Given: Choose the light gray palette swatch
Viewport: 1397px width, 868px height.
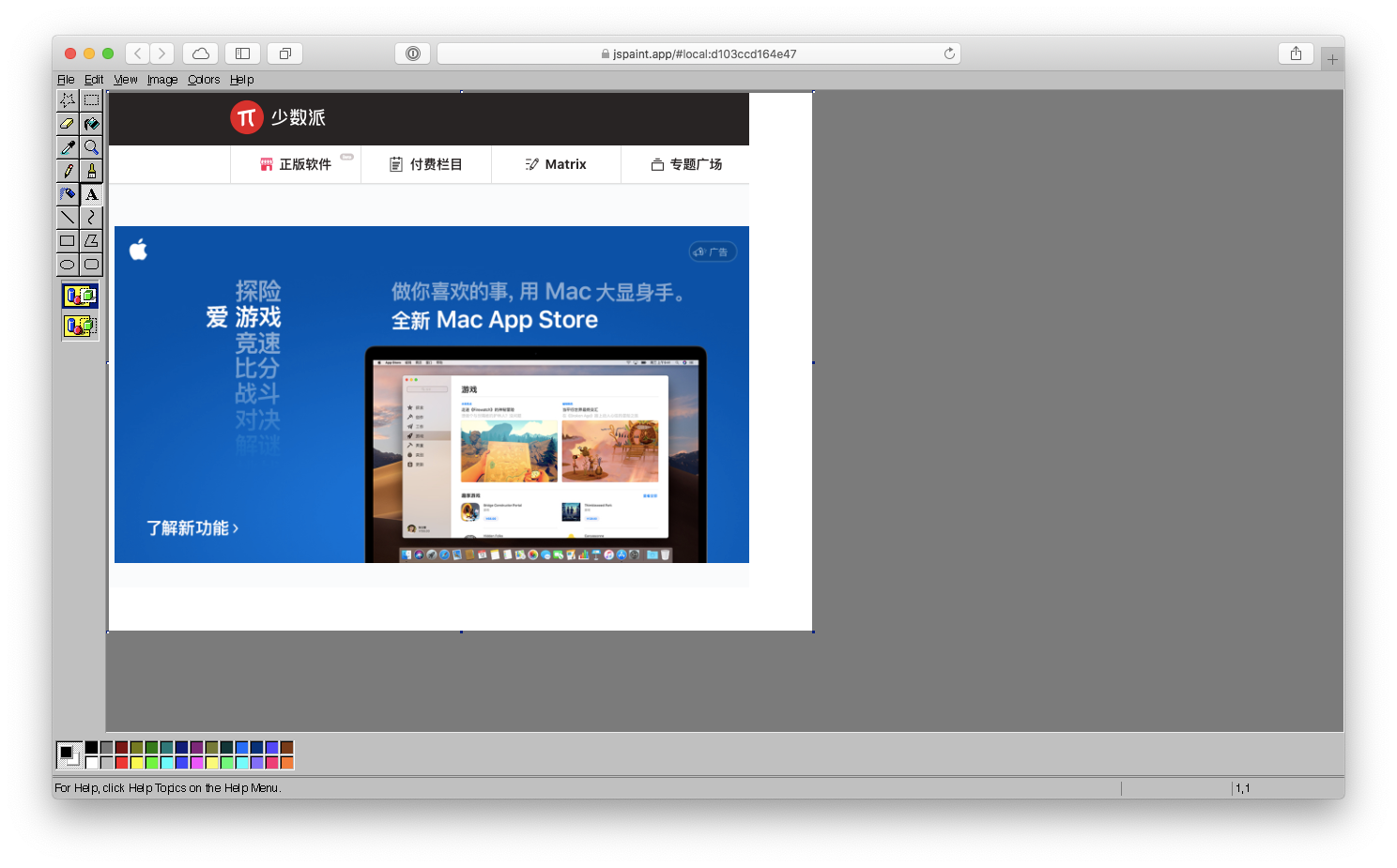Looking at the screenshot, I should tap(107, 763).
